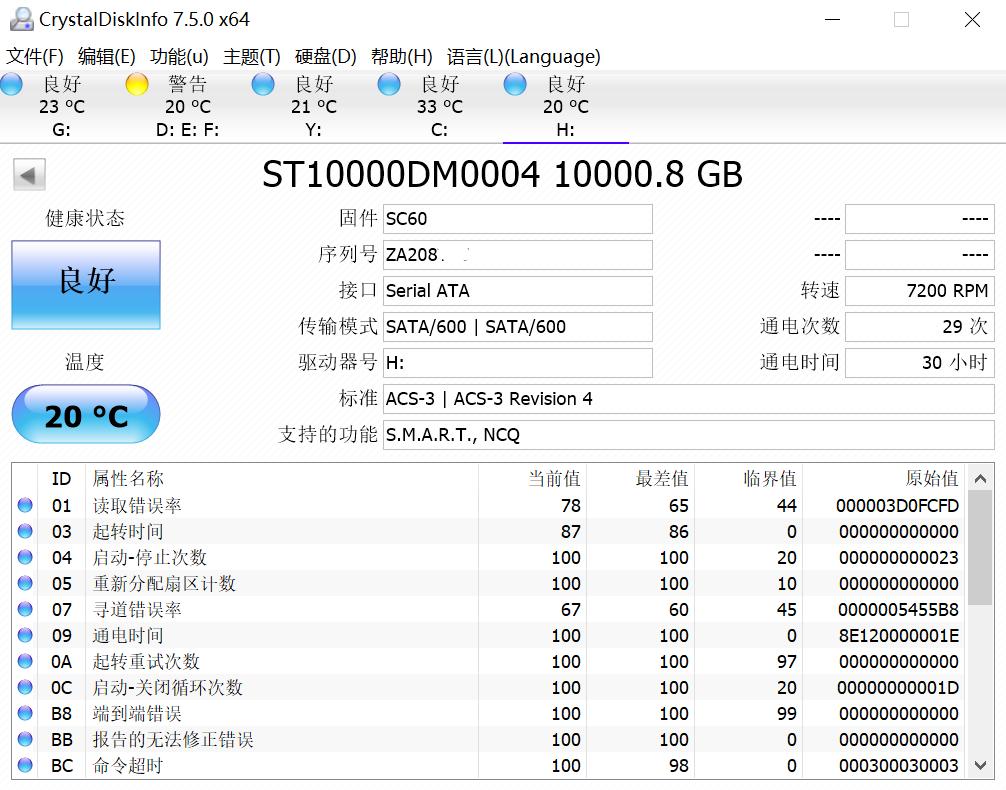
Task: Click raw value 8E120000001E
Action: tap(898, 636)
